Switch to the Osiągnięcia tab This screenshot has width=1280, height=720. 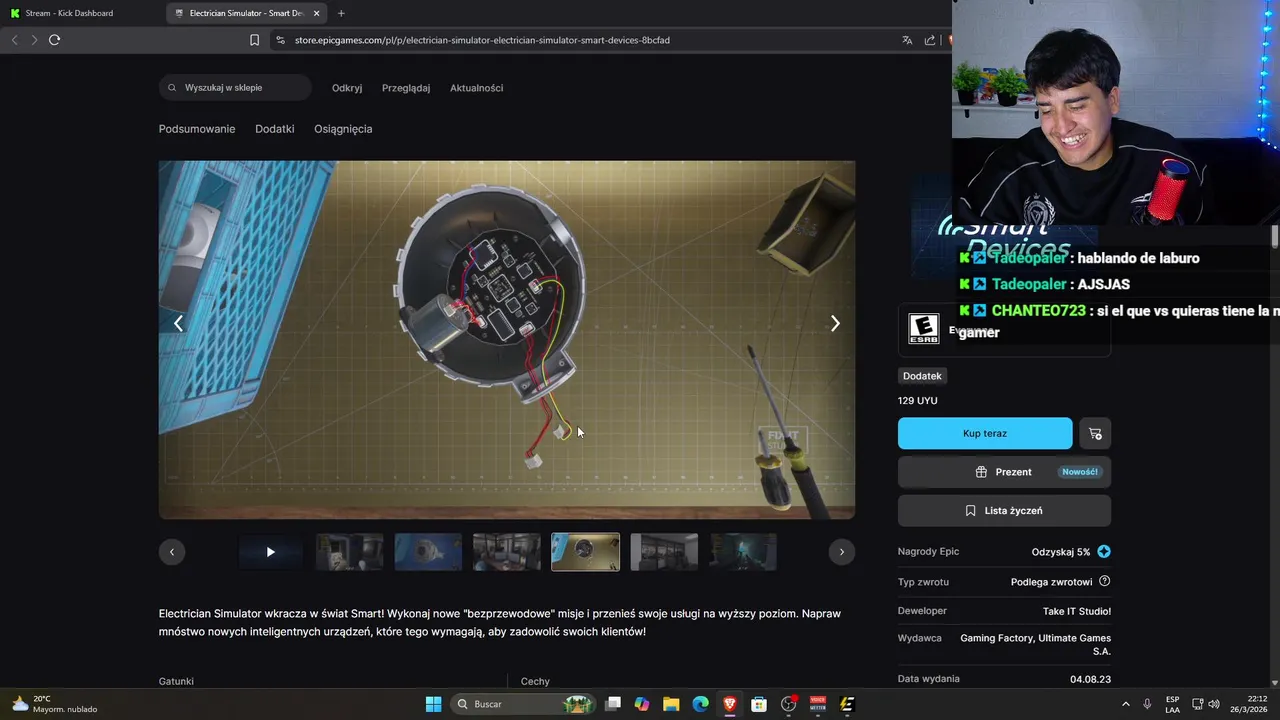343,129
